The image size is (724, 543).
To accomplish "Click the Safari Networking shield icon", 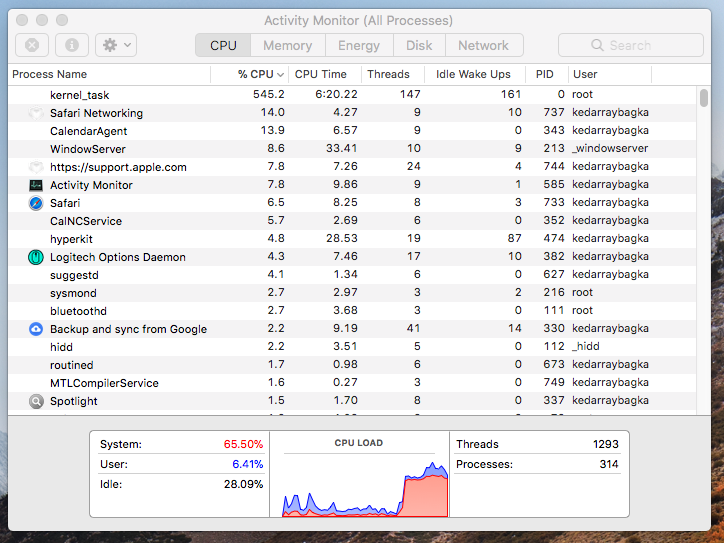I will pos(36,113).
